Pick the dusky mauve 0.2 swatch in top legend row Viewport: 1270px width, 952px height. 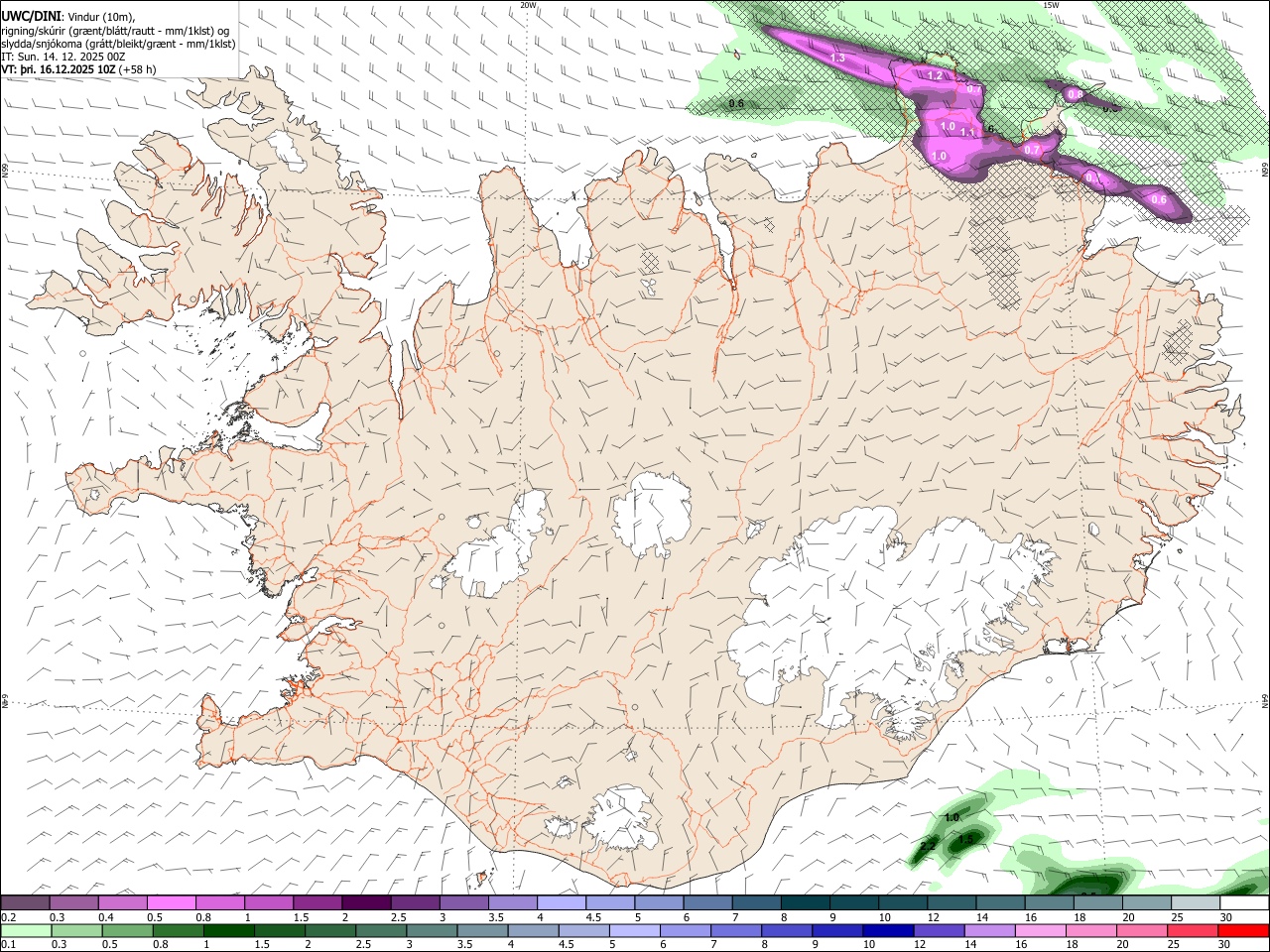(25, 902)
